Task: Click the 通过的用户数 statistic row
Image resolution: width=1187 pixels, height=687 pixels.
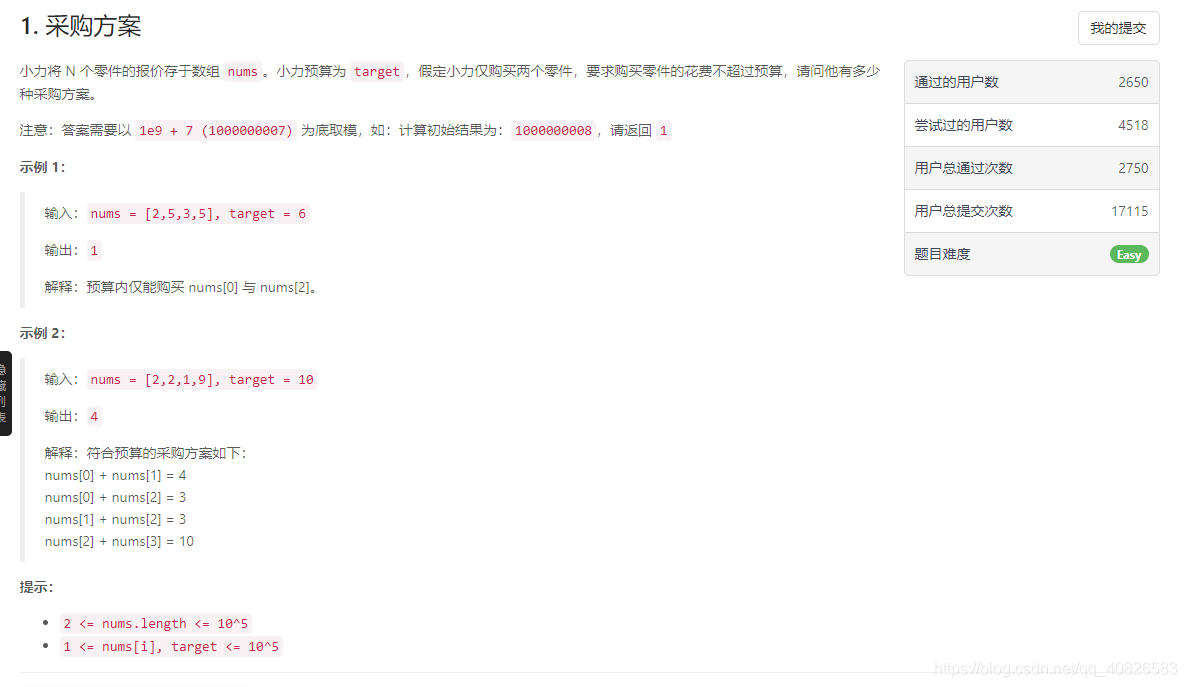Action: (x=1031, y=82)
